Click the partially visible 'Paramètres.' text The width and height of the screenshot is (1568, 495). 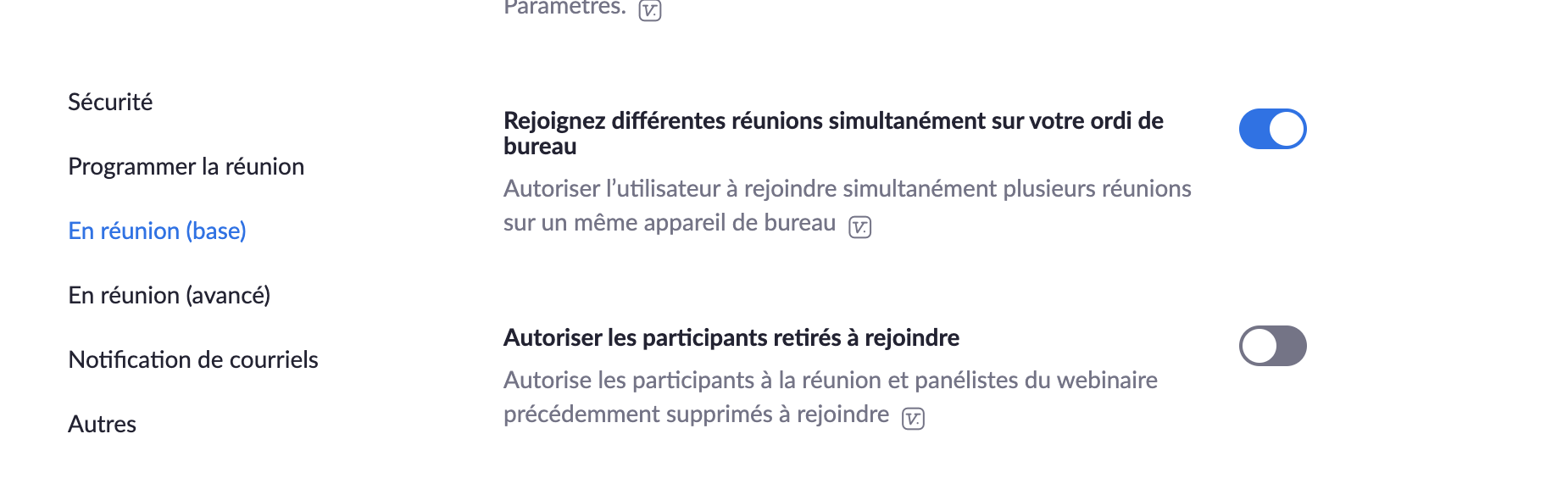pyautogui.click(x=564, y=8)
